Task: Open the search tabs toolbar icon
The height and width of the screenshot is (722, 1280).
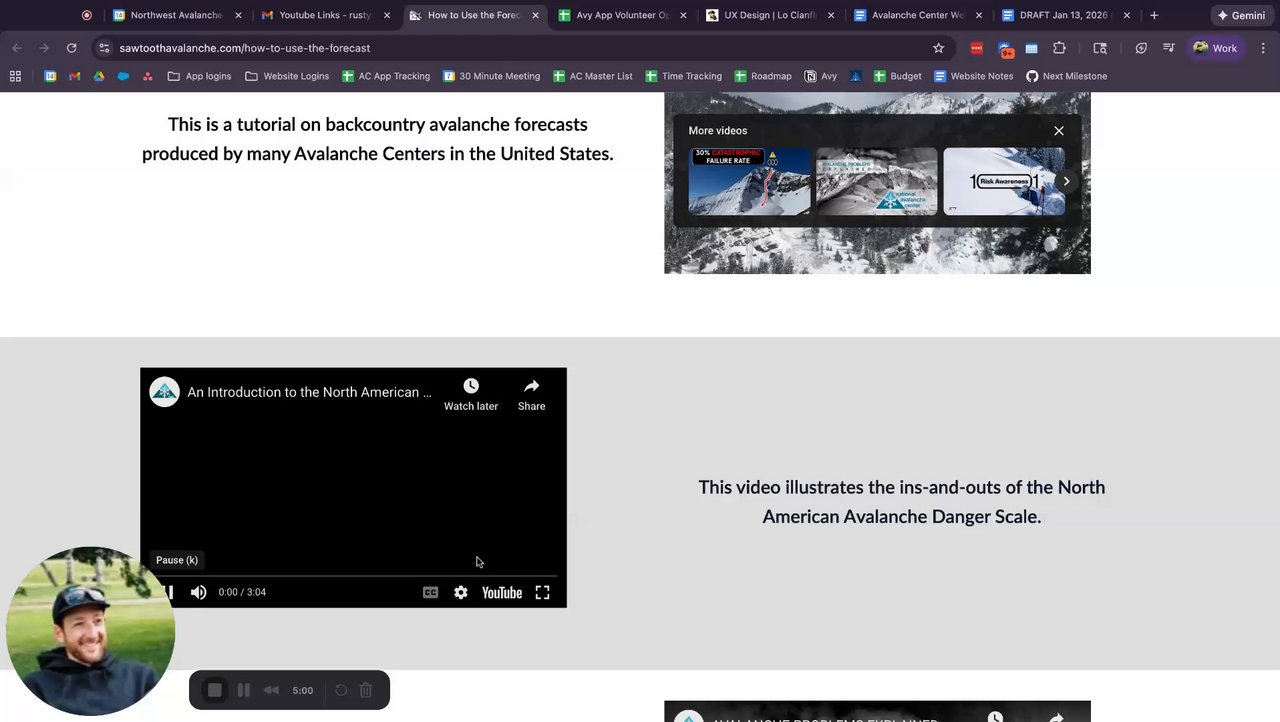Action: click(x=1100, y=48)
